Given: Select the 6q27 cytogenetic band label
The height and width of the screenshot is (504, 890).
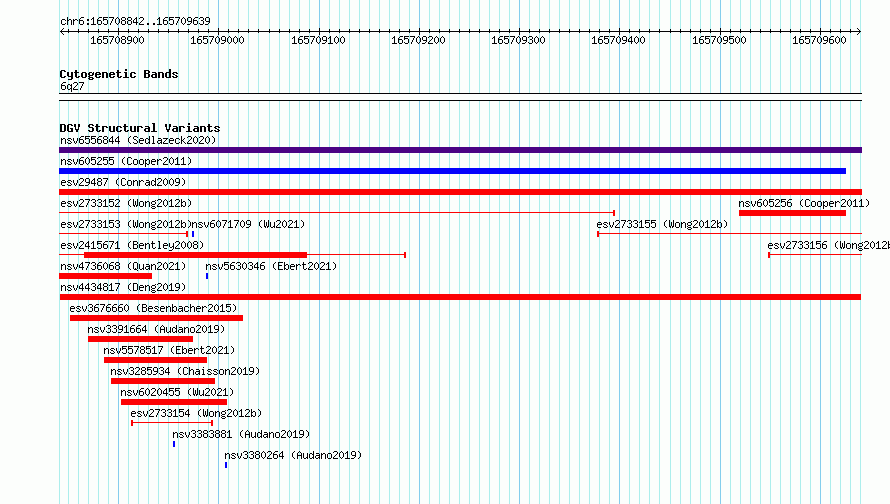Looking at the screenshot, I should 72,86.
